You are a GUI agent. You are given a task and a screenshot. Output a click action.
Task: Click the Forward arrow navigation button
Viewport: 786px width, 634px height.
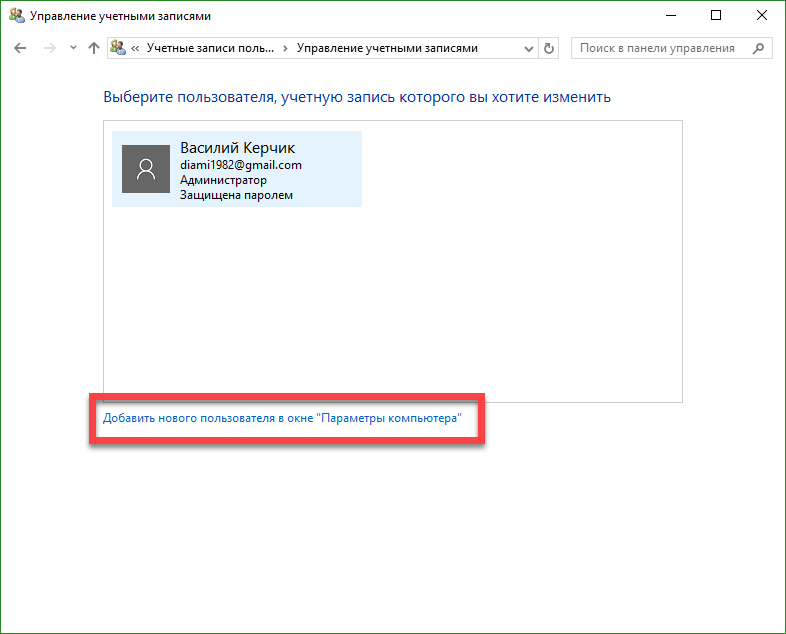(49, 48)
